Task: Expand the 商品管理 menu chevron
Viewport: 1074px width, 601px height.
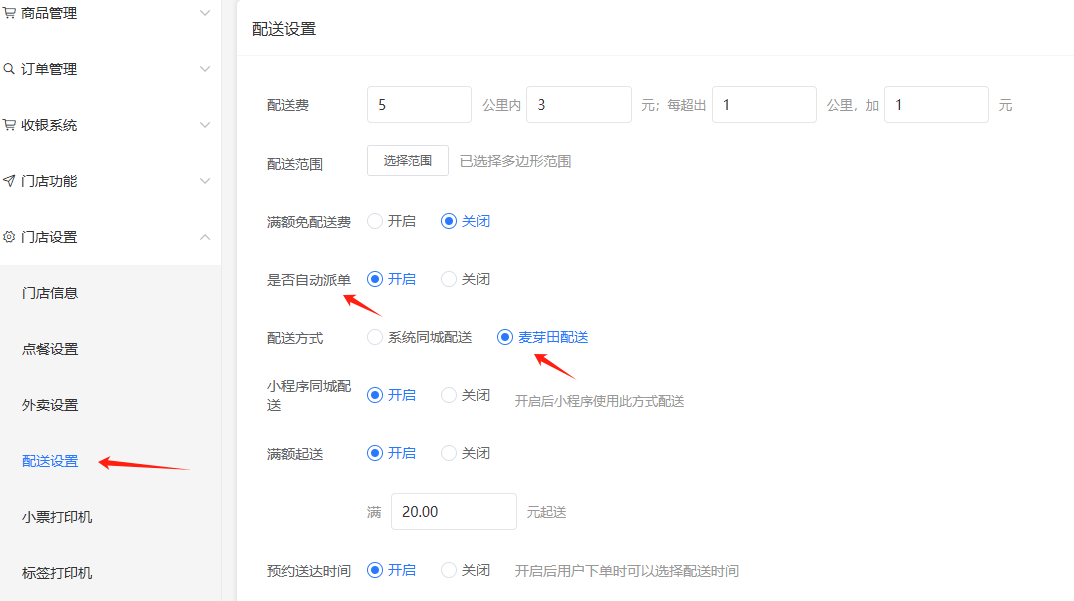Action: point(205,13)
